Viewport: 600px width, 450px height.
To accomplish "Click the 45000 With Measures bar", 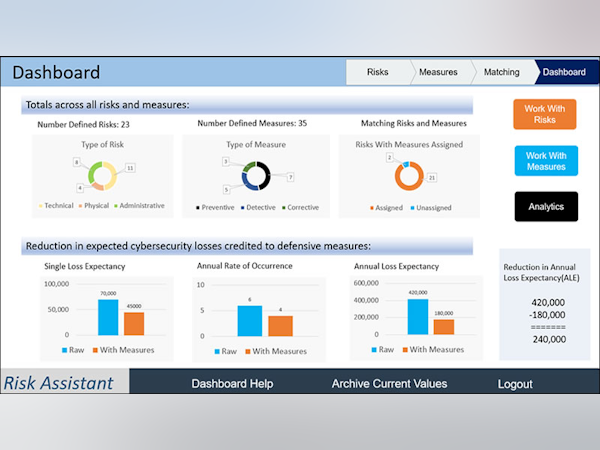I will pos(134,324).
